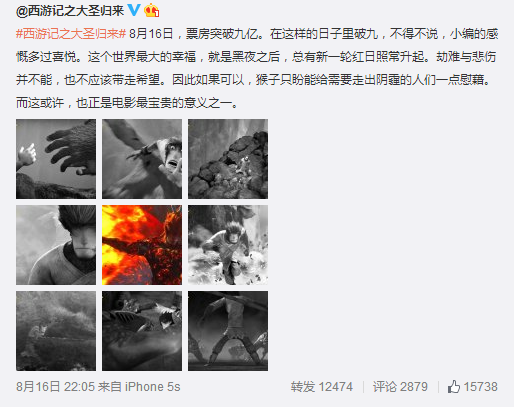515x407 pixels.
Task: Open the thumbnail of the figure standing from behind
Action: click(228, 331)
